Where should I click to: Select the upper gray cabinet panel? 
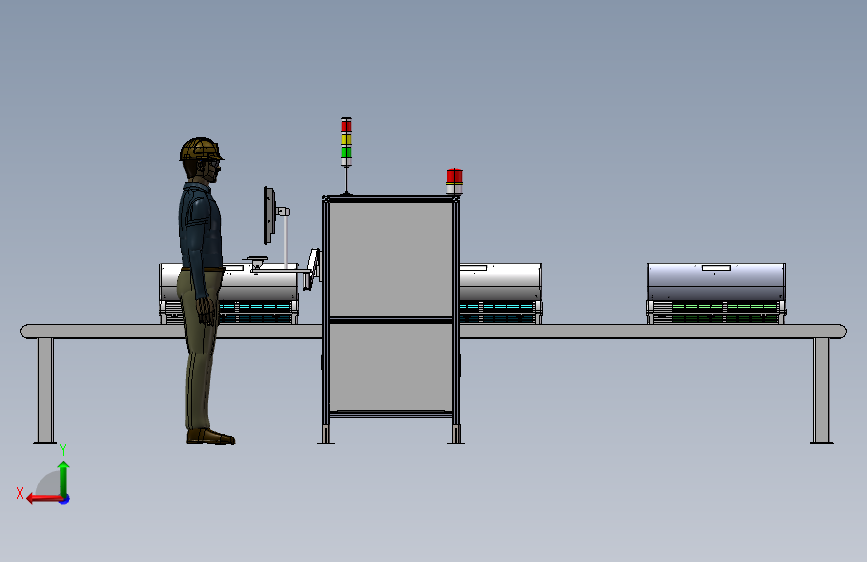pos(391,259)
